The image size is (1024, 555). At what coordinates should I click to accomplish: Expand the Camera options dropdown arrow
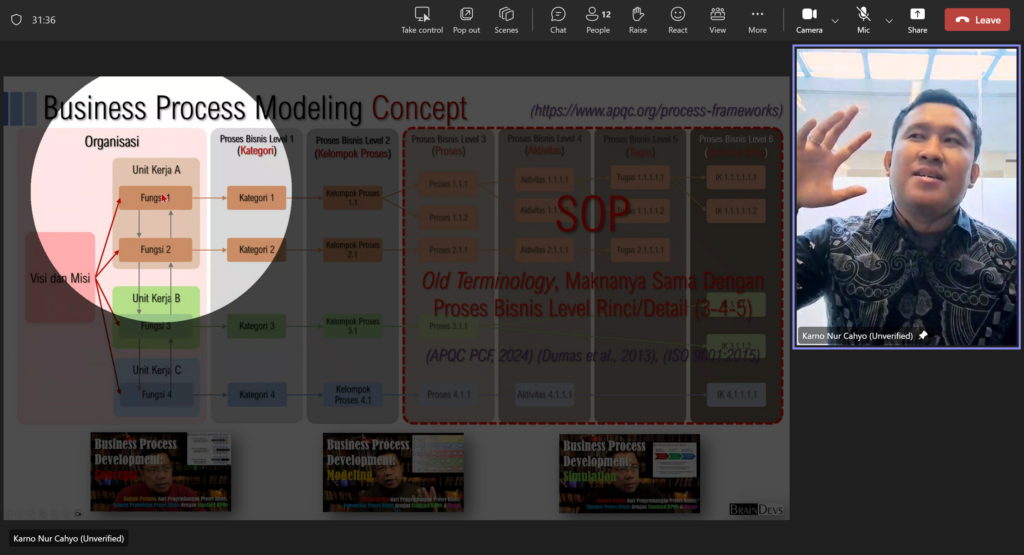[835, 20]
